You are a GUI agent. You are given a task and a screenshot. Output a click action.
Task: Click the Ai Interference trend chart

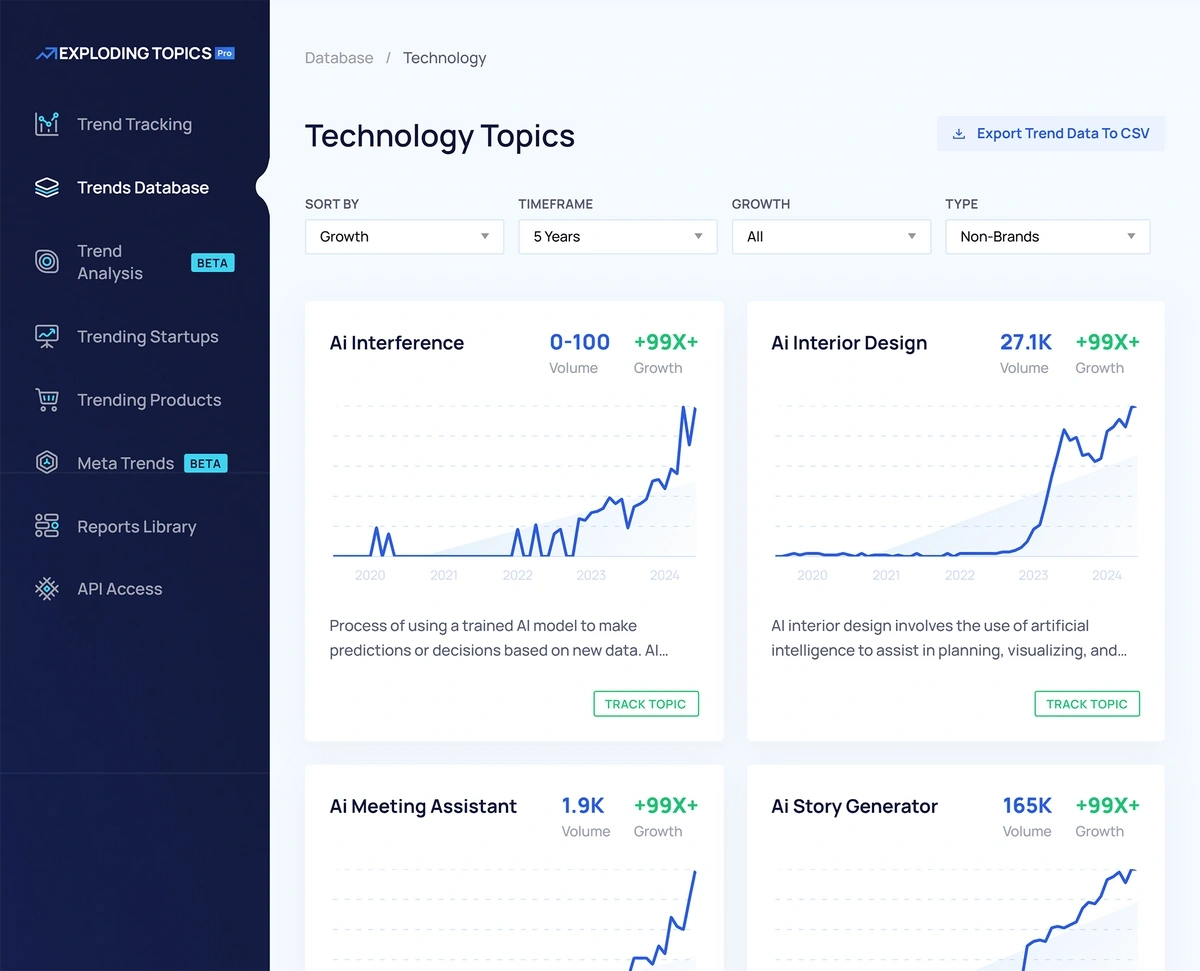515,482
